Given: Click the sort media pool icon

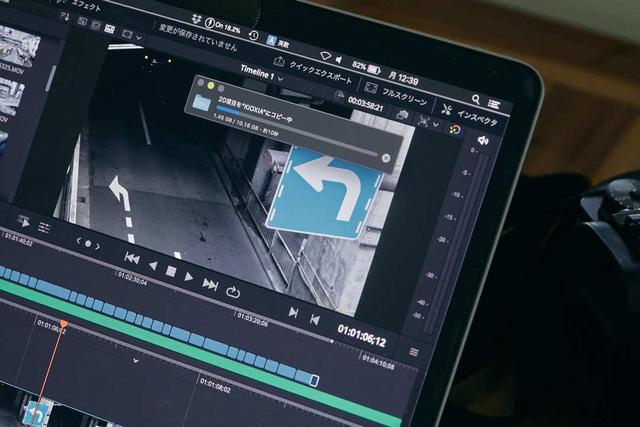Looking at the screenshot, I should (65, 17).
